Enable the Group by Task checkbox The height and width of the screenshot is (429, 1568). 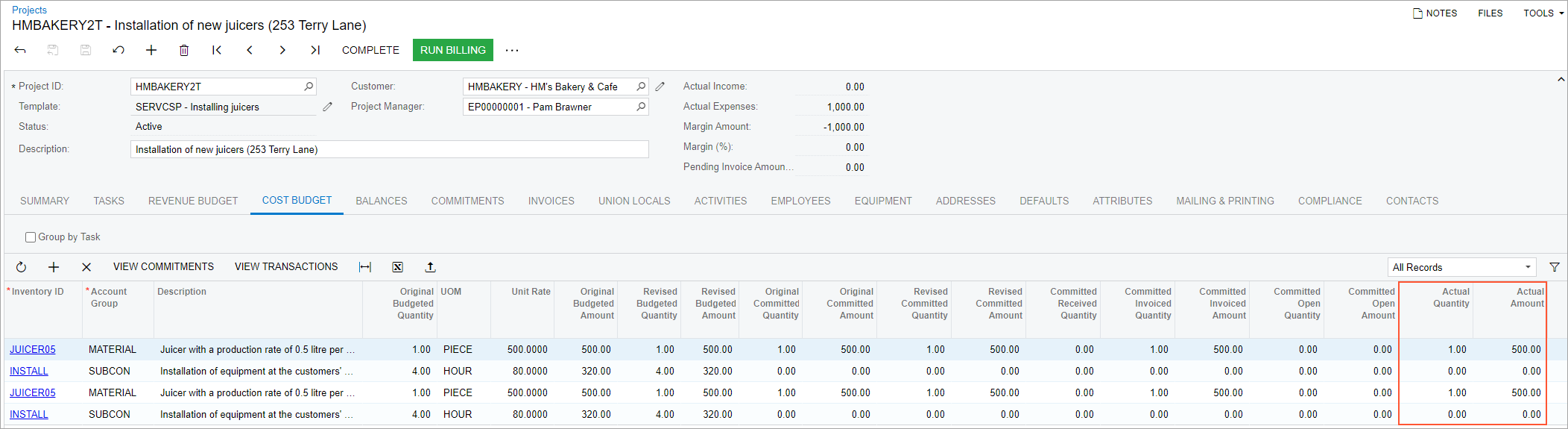point(31,237)
